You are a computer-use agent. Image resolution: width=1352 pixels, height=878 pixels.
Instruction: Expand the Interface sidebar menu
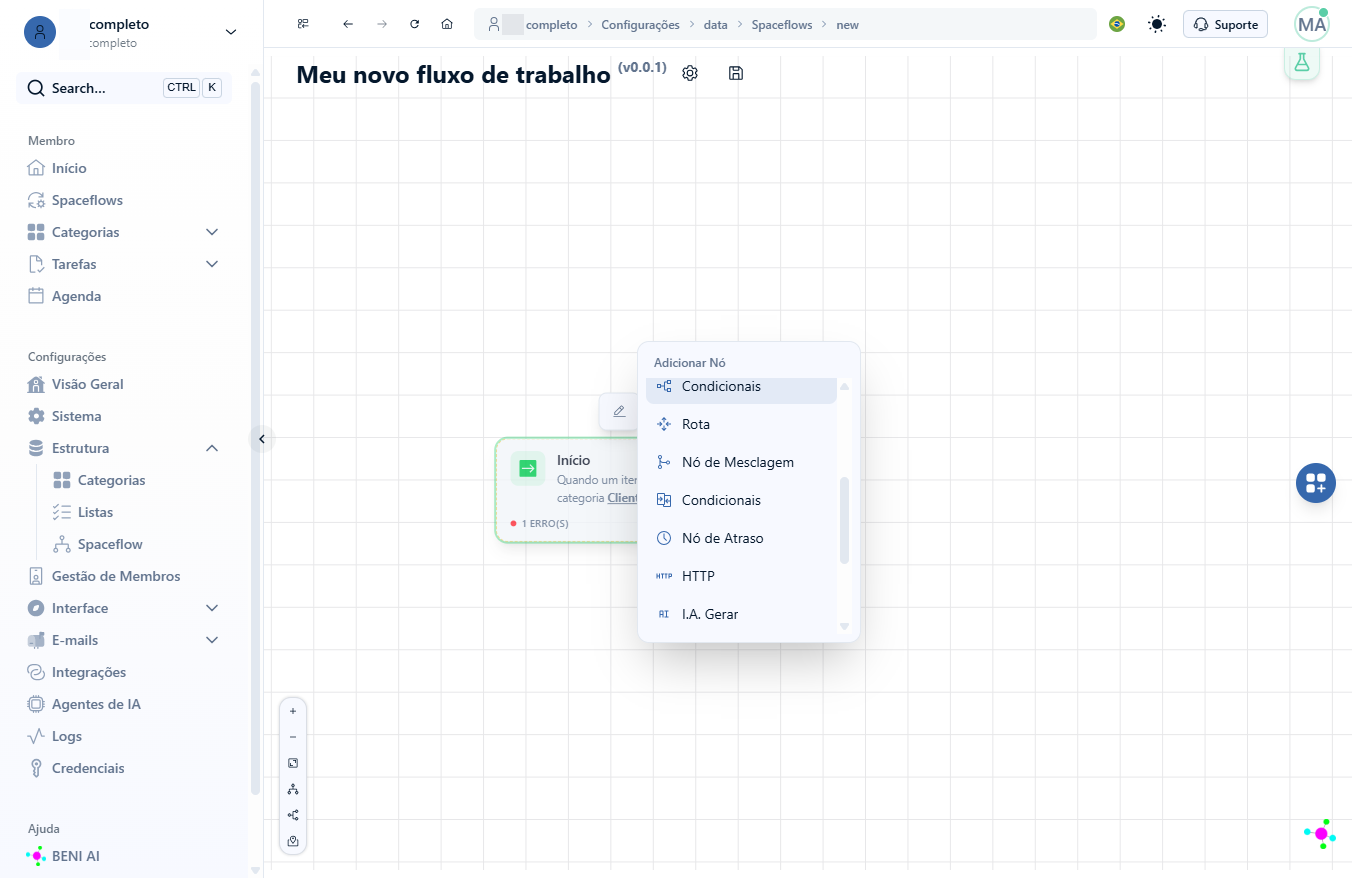pyautogui.click(x=212, y=608)
